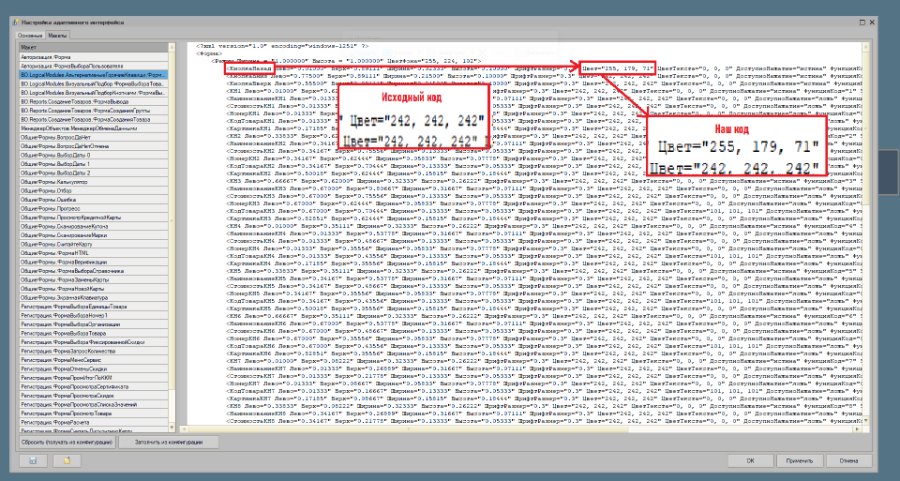Select ОбщиеФормы.ЭкраннаяКлавиатура row

pos(94,297)
